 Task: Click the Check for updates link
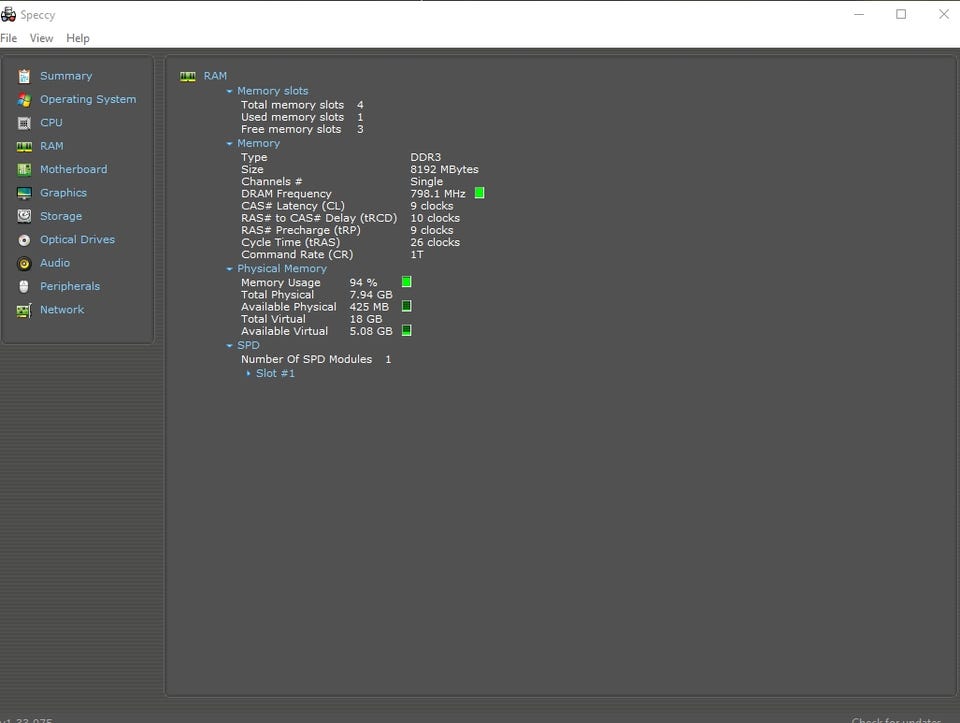coord(895,719)
